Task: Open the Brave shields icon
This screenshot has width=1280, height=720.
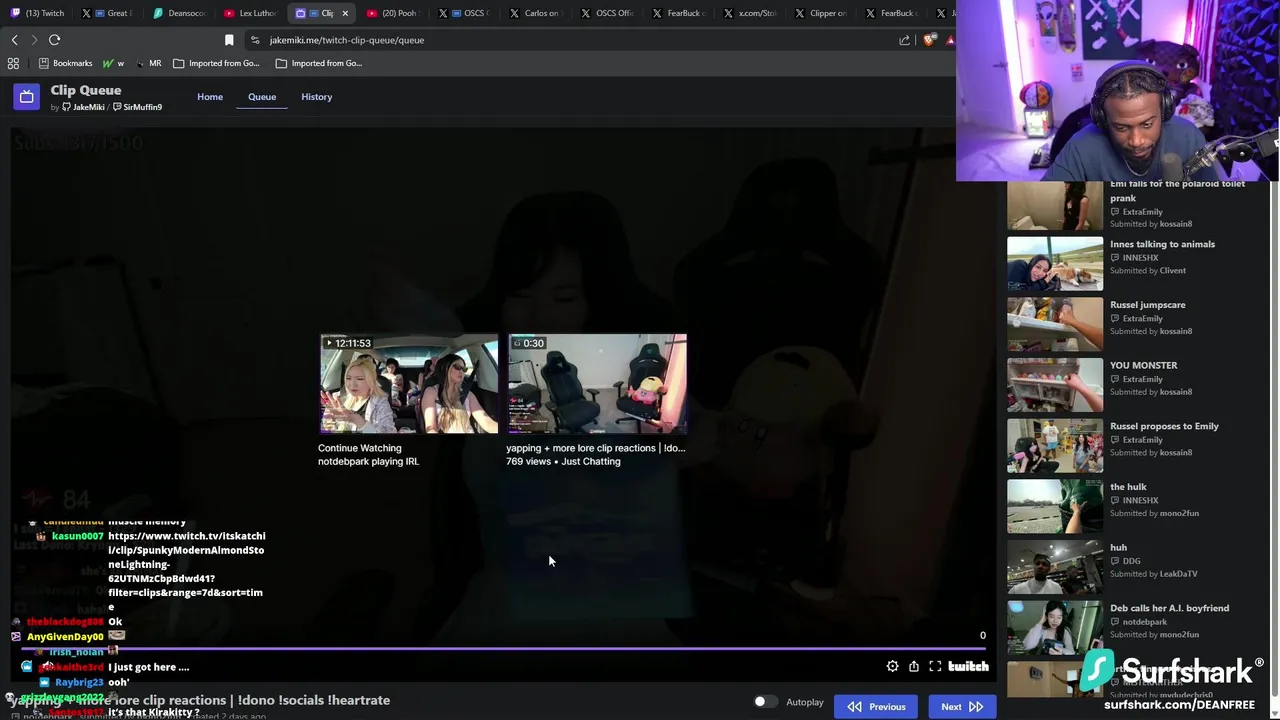Action: [929, 40]
